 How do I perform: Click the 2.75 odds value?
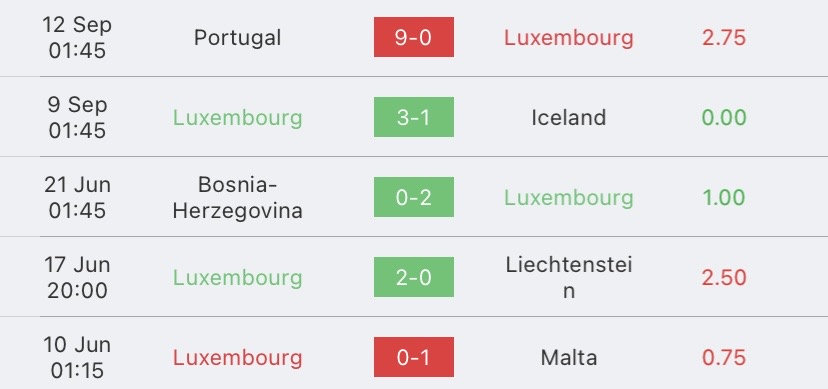click(x=723, y=38)
